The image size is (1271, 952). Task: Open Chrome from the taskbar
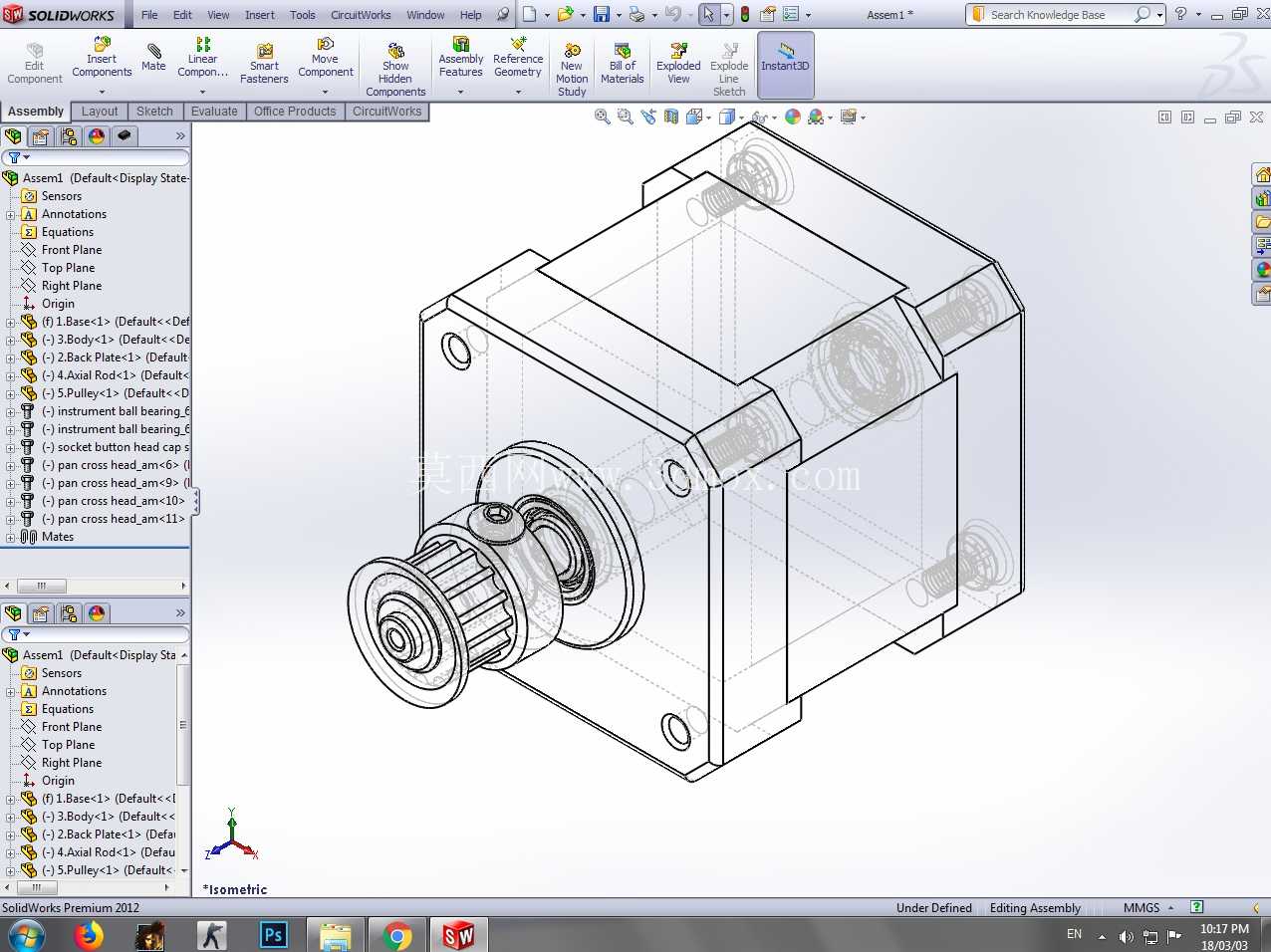(396, 935)
